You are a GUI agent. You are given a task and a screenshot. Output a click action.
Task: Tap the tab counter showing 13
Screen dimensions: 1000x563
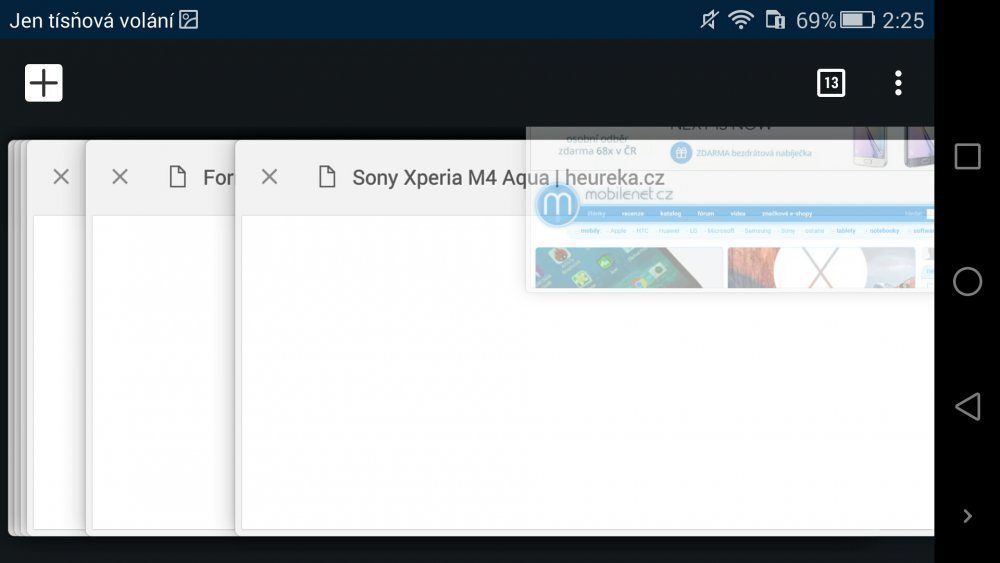point(831,83)
